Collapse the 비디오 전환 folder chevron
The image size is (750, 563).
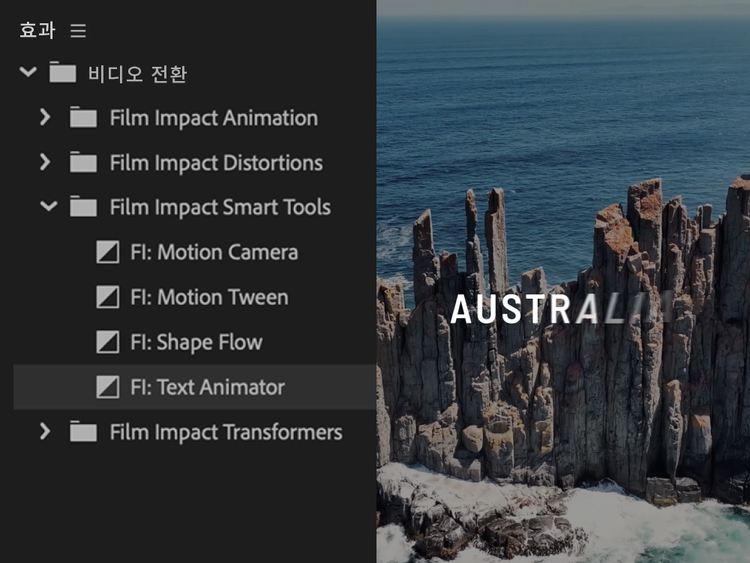point(28,72)
